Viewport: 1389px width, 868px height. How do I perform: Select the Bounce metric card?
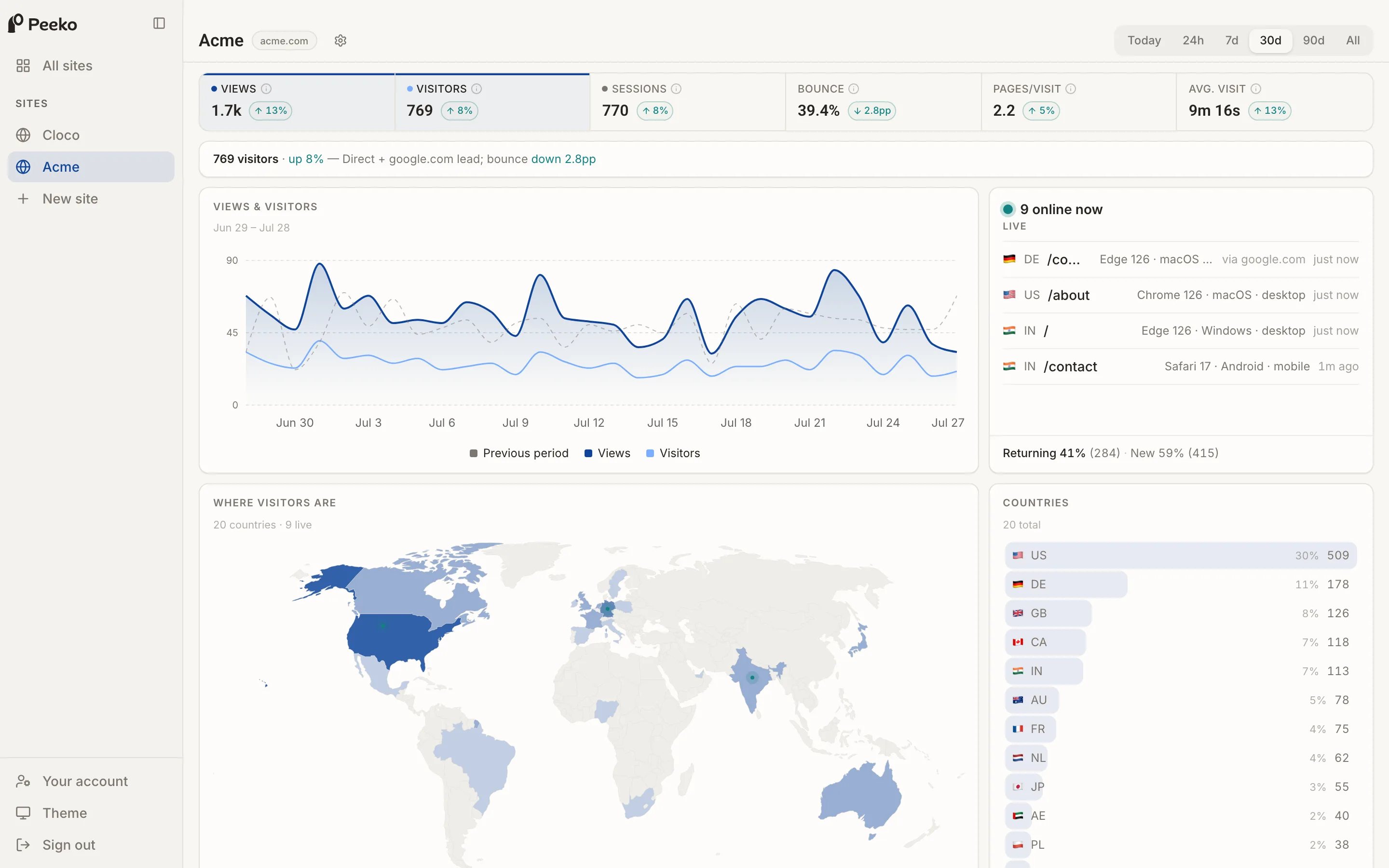[884, 102]
